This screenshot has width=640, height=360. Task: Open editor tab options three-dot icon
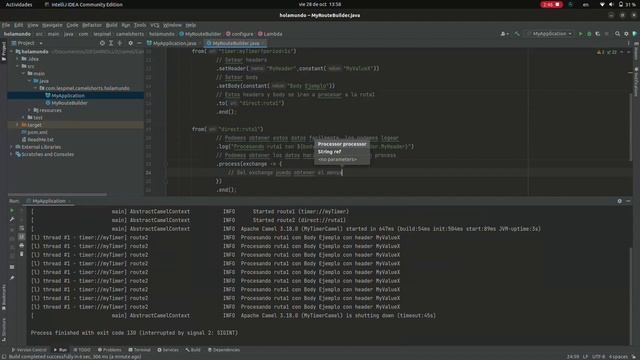click(628, 43)
